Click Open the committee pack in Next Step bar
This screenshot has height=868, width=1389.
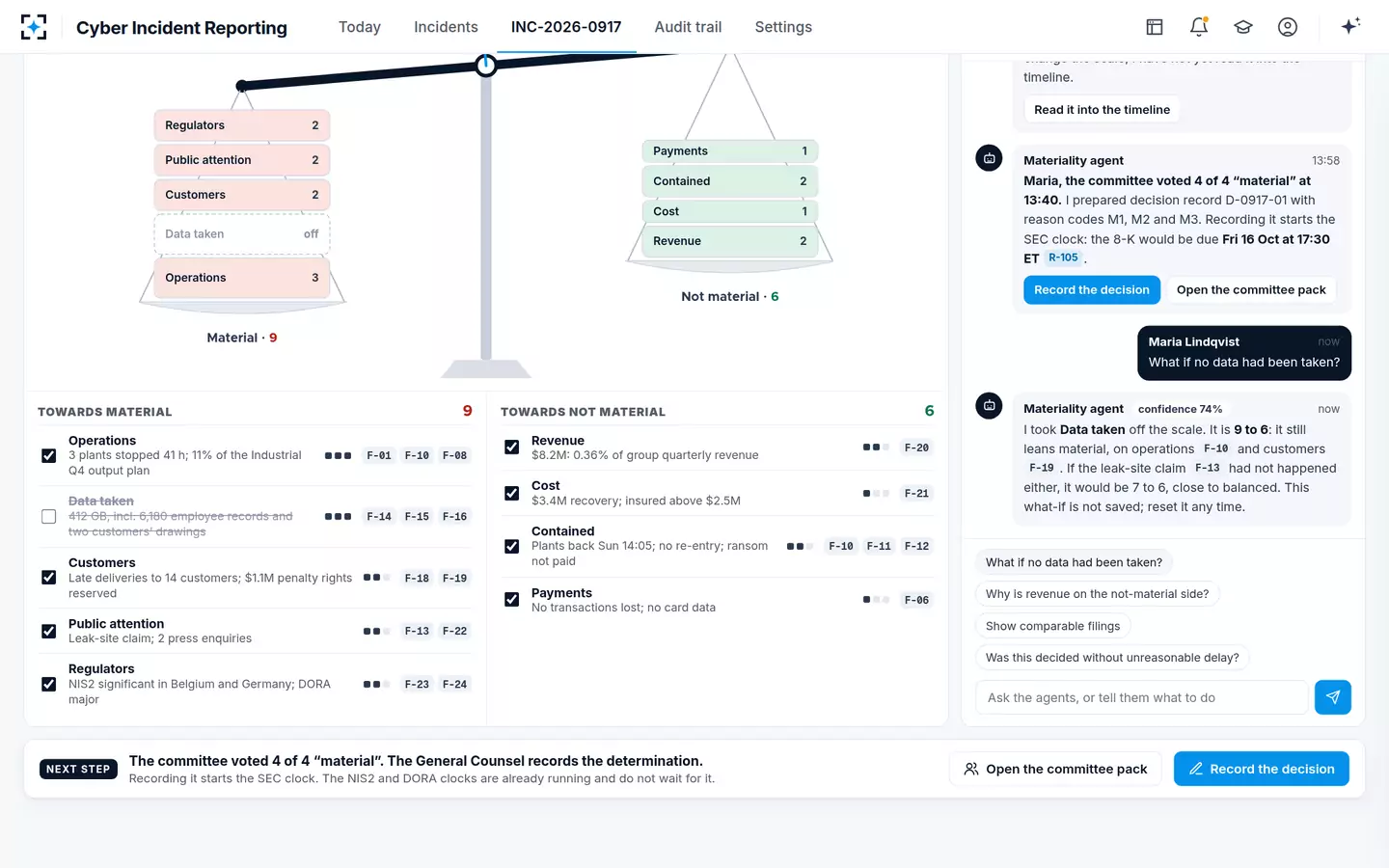[1055, 769]
